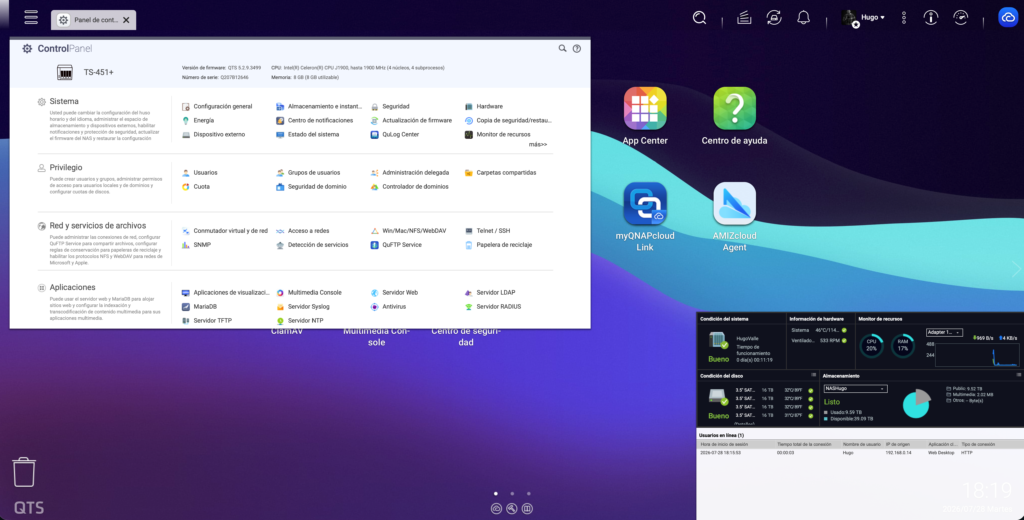Open Condición del disco list menu
This screenshot has height=520, width=1024.
(x=813, y=375)
